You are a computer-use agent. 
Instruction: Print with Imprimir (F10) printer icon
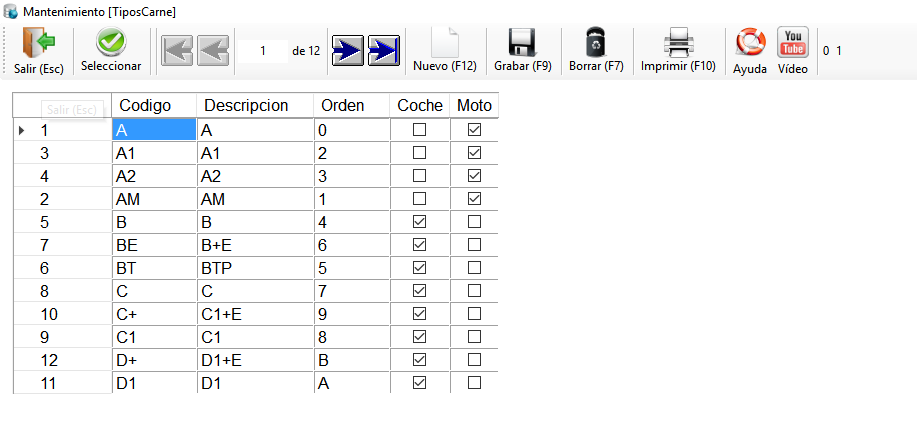pyautogui.click(x=678, y=43)
